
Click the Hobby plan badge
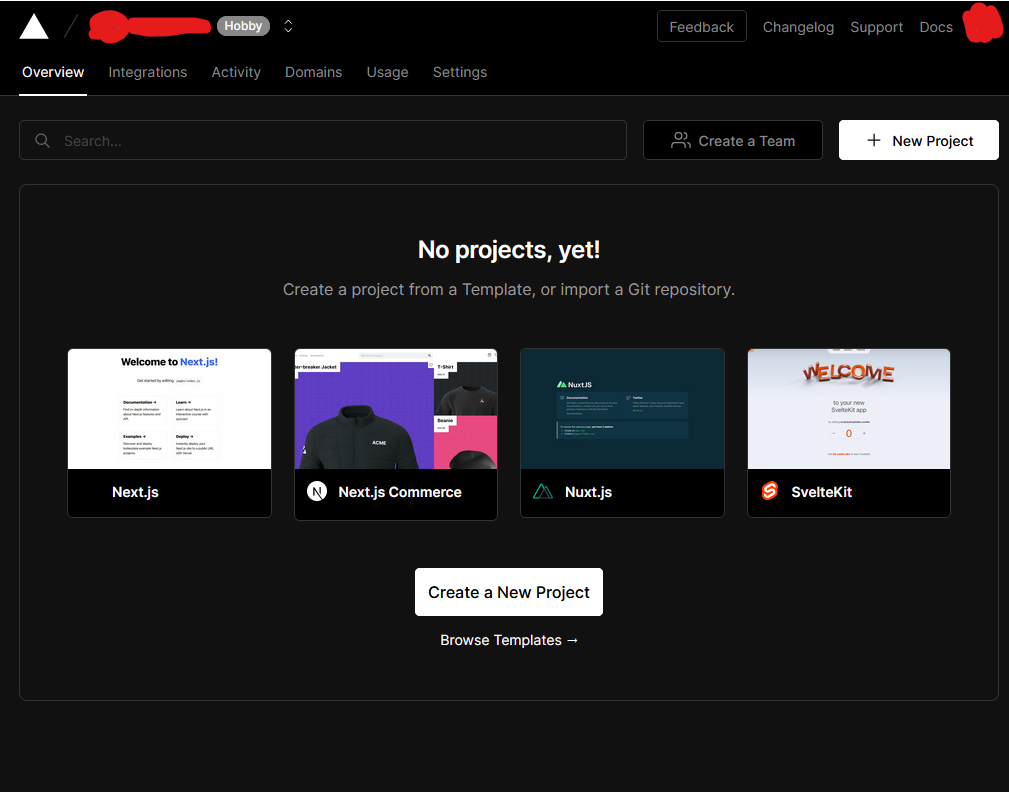tap(243, 26)
